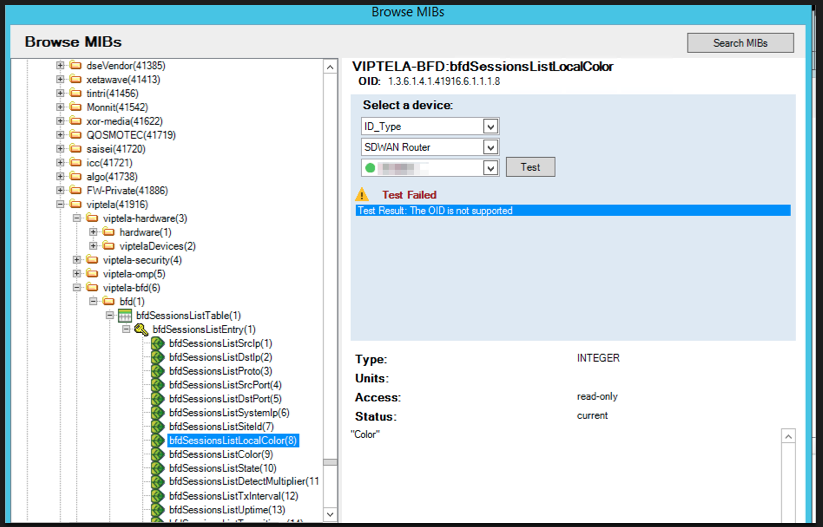
Task: Click the INTEGER type value
Action: click(x=598, y=359)
